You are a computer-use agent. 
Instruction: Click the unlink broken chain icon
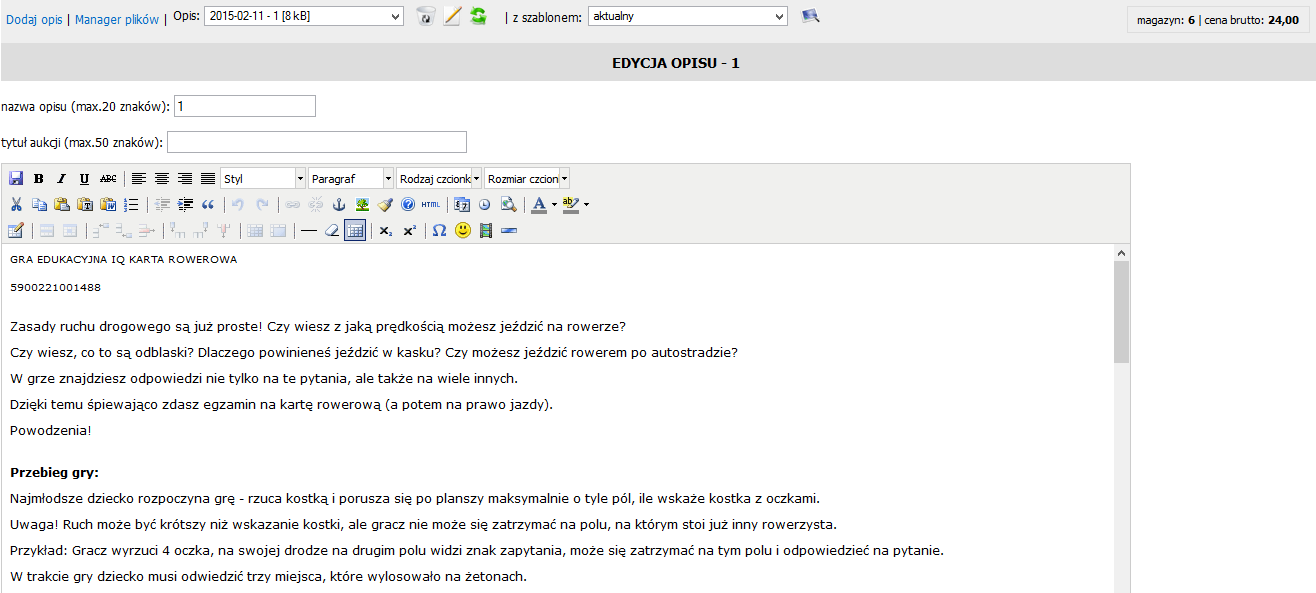315,205
